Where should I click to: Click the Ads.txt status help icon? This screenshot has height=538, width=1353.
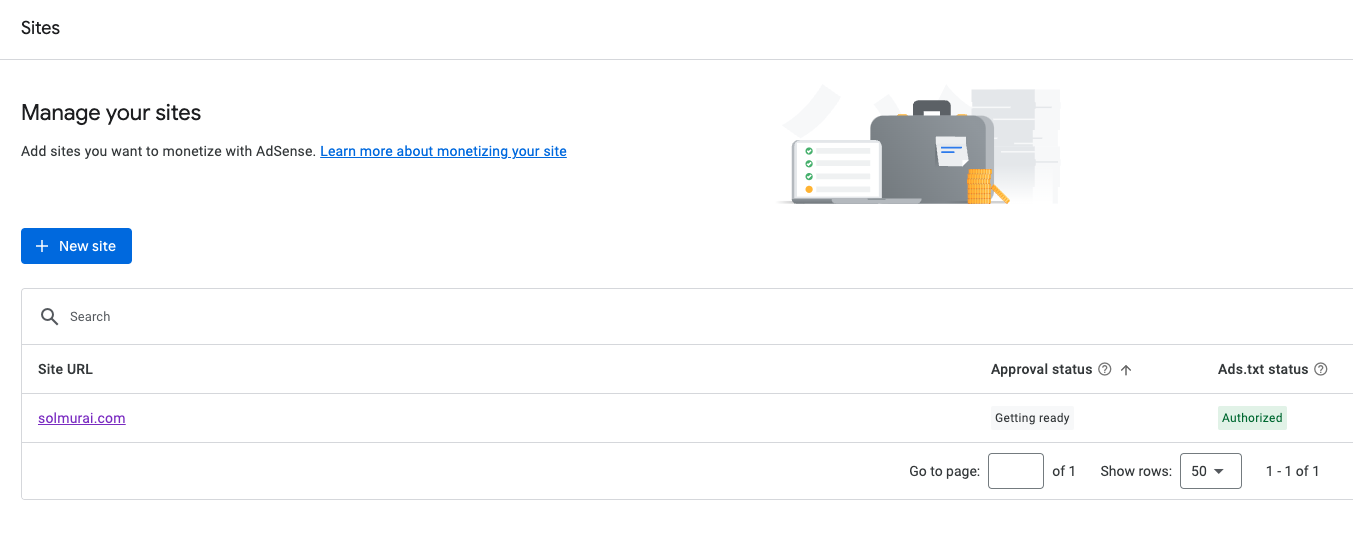1321,370
